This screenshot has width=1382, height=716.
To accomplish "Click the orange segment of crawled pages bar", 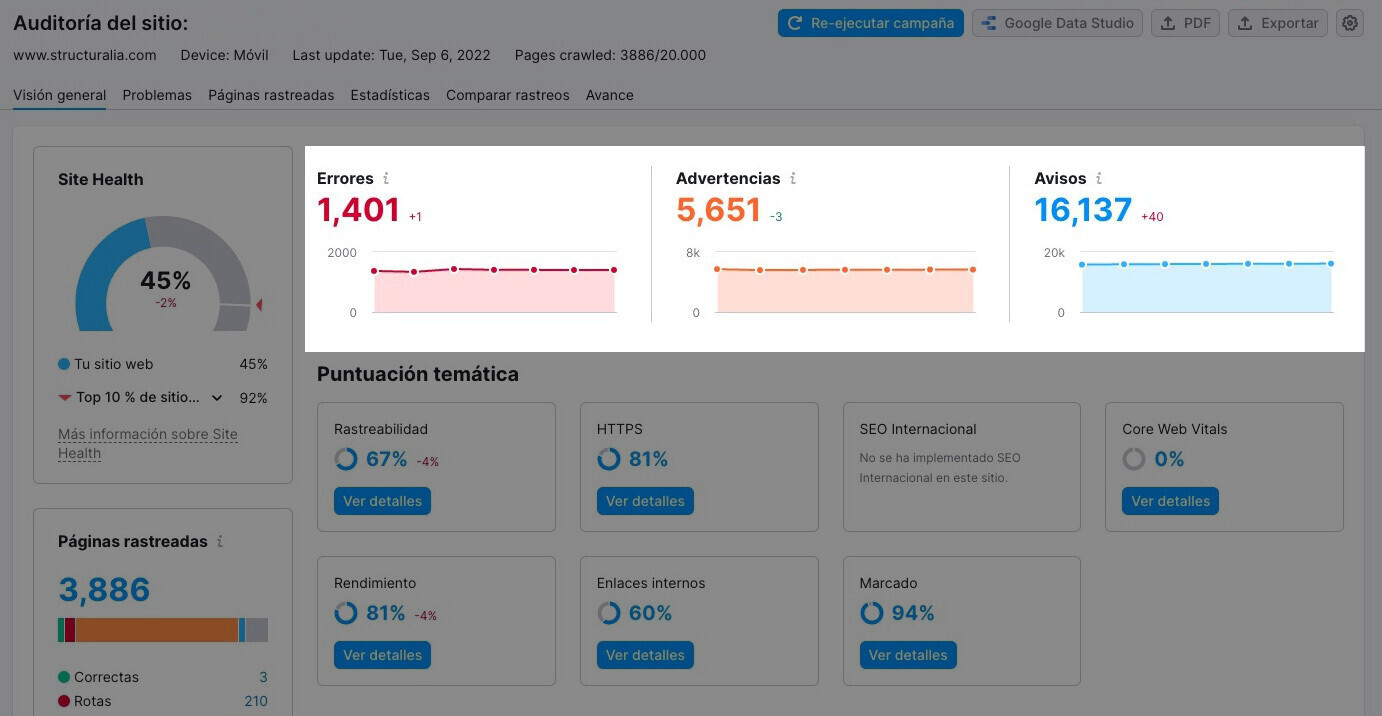I will pyautogui.click(x=157, y=630).
